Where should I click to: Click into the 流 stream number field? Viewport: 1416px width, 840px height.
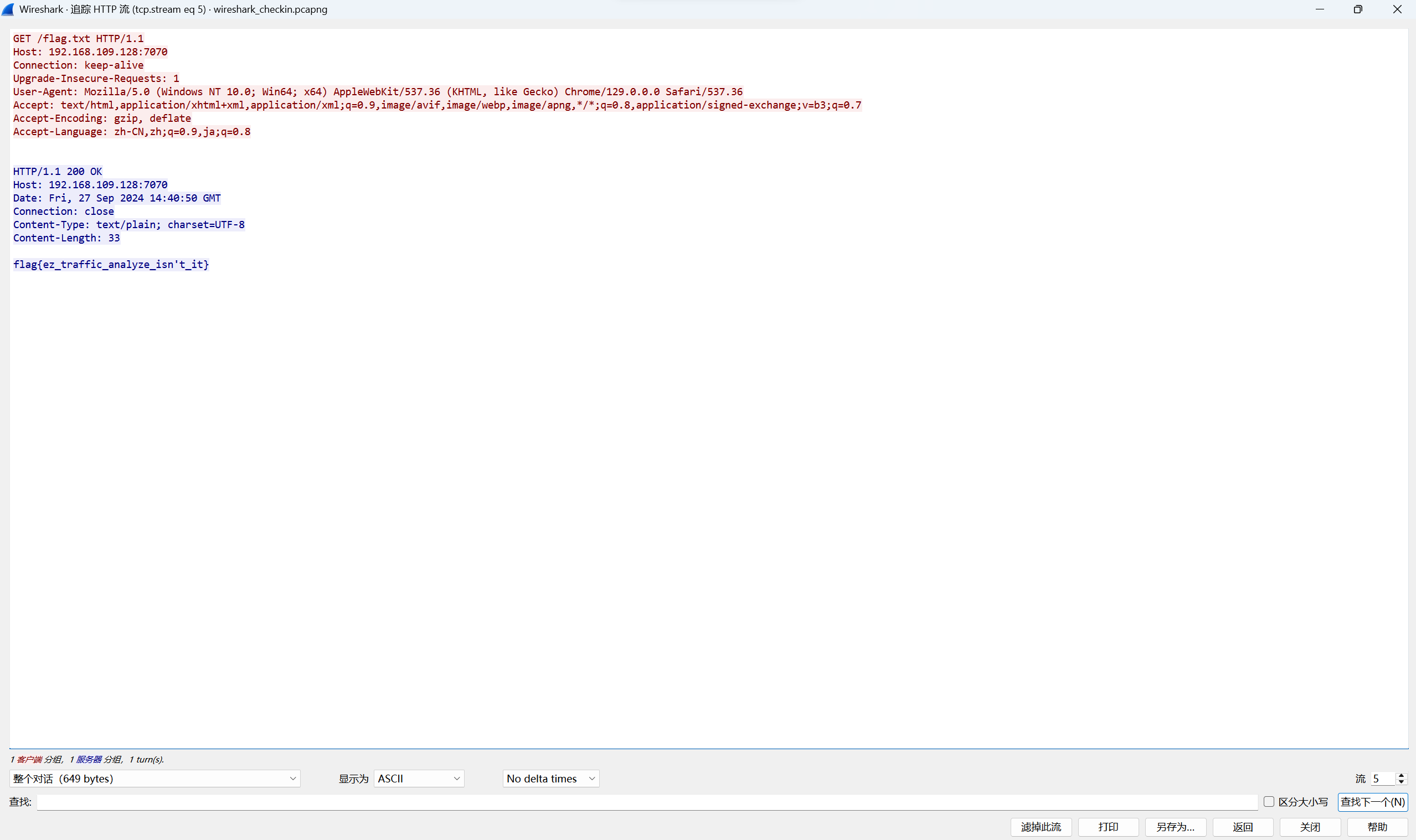click(x=1382, y=779)
